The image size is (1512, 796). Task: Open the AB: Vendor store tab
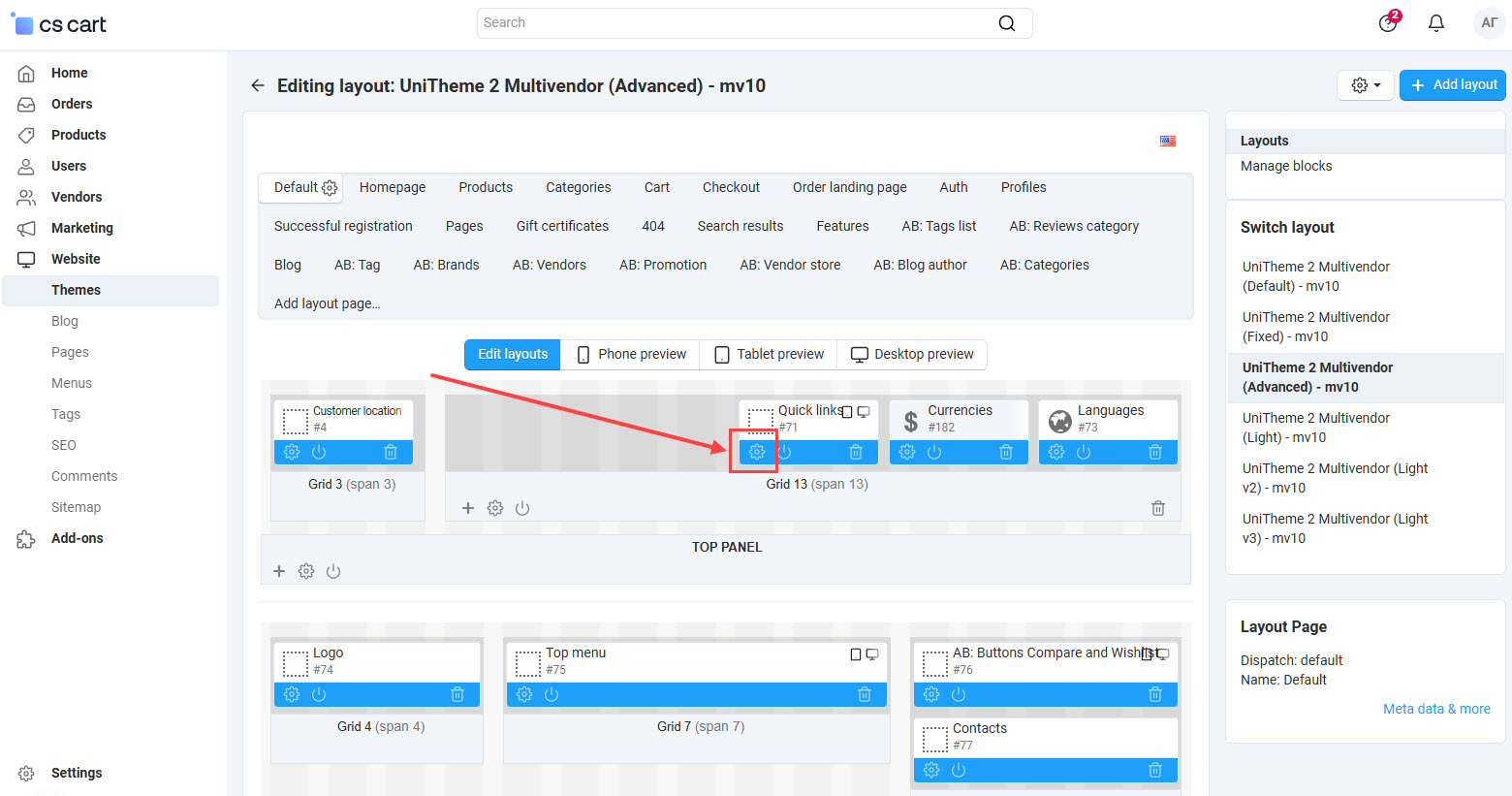790,265
